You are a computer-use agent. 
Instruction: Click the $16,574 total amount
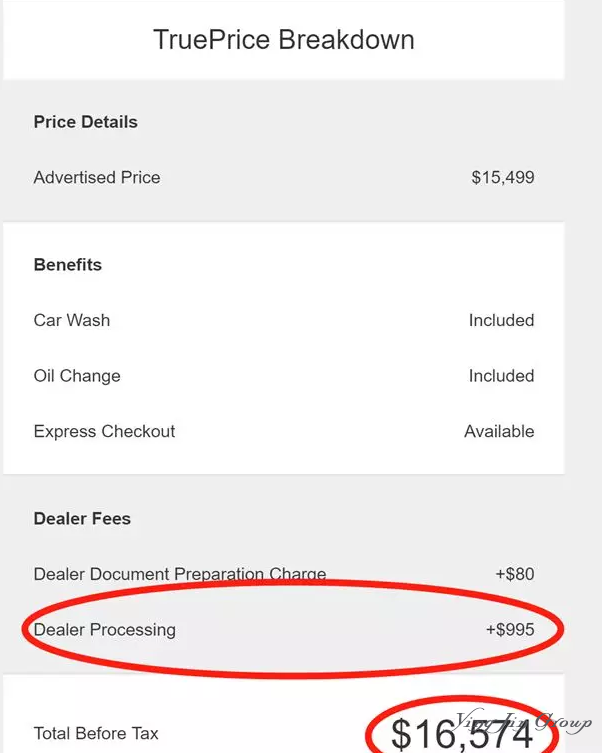[x=462, y=734]
